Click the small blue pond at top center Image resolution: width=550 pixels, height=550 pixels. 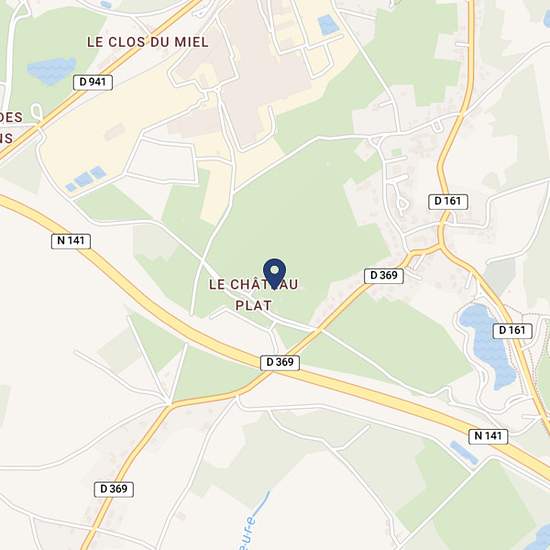(328, 24)
